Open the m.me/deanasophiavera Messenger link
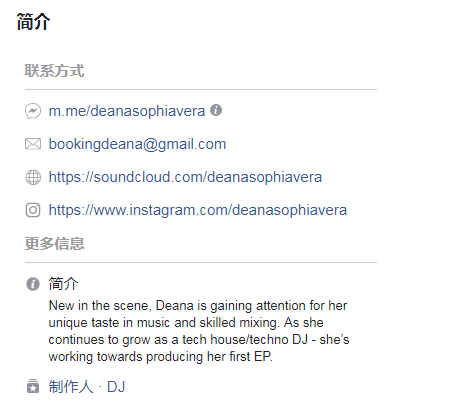Screen dimensions: 464x414 pyautogui.click(x=127, y=111)
